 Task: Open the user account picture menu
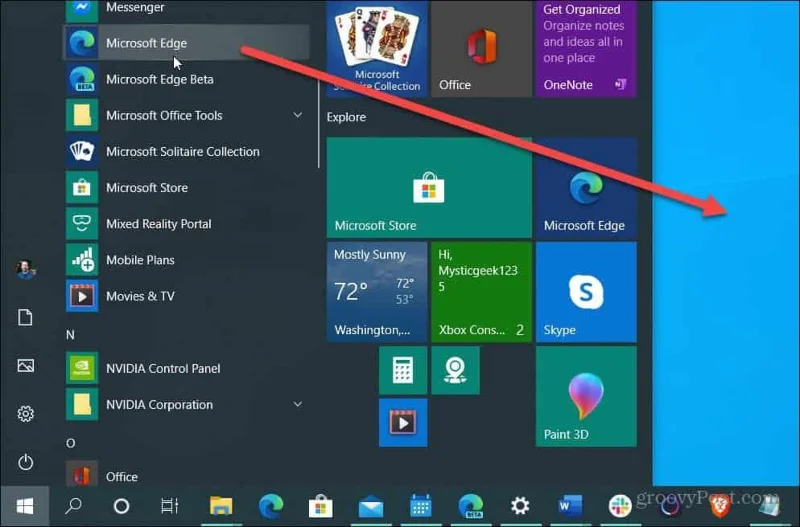(26, 269)
